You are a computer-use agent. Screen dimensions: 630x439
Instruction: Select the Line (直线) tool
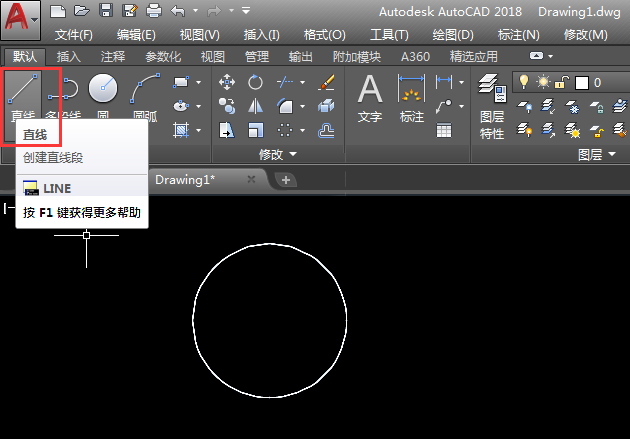(23, 96)
